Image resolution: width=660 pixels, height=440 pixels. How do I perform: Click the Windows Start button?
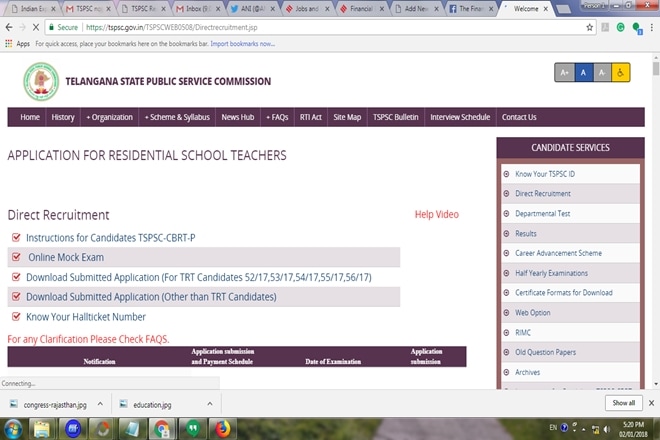click(13, 429)
